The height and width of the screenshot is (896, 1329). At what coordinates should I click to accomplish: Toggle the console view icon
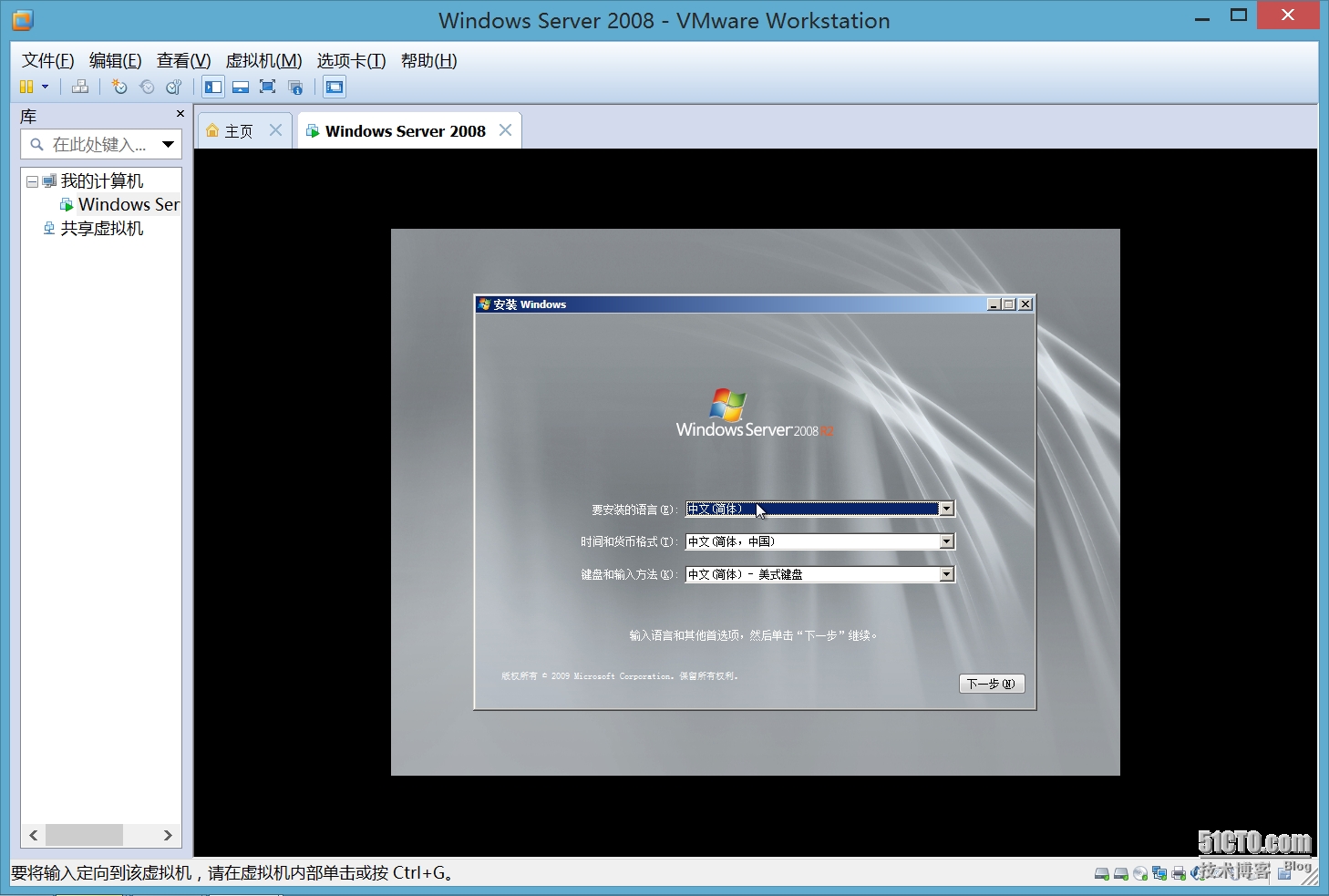pos(335,87)
